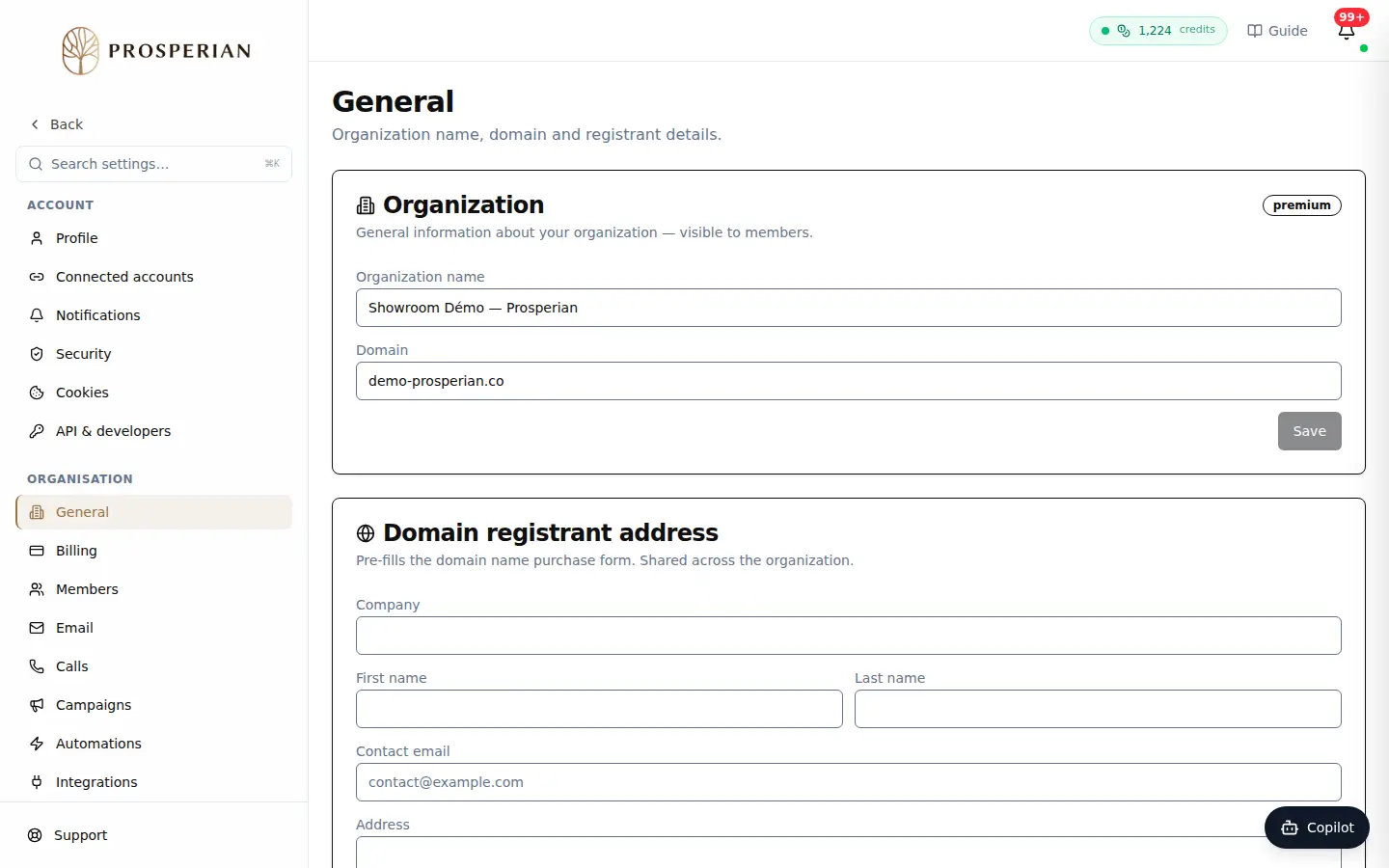Click the Campaigns megaphone icon
Viewport: 1389px width, 868px height.
pos(37,705)
